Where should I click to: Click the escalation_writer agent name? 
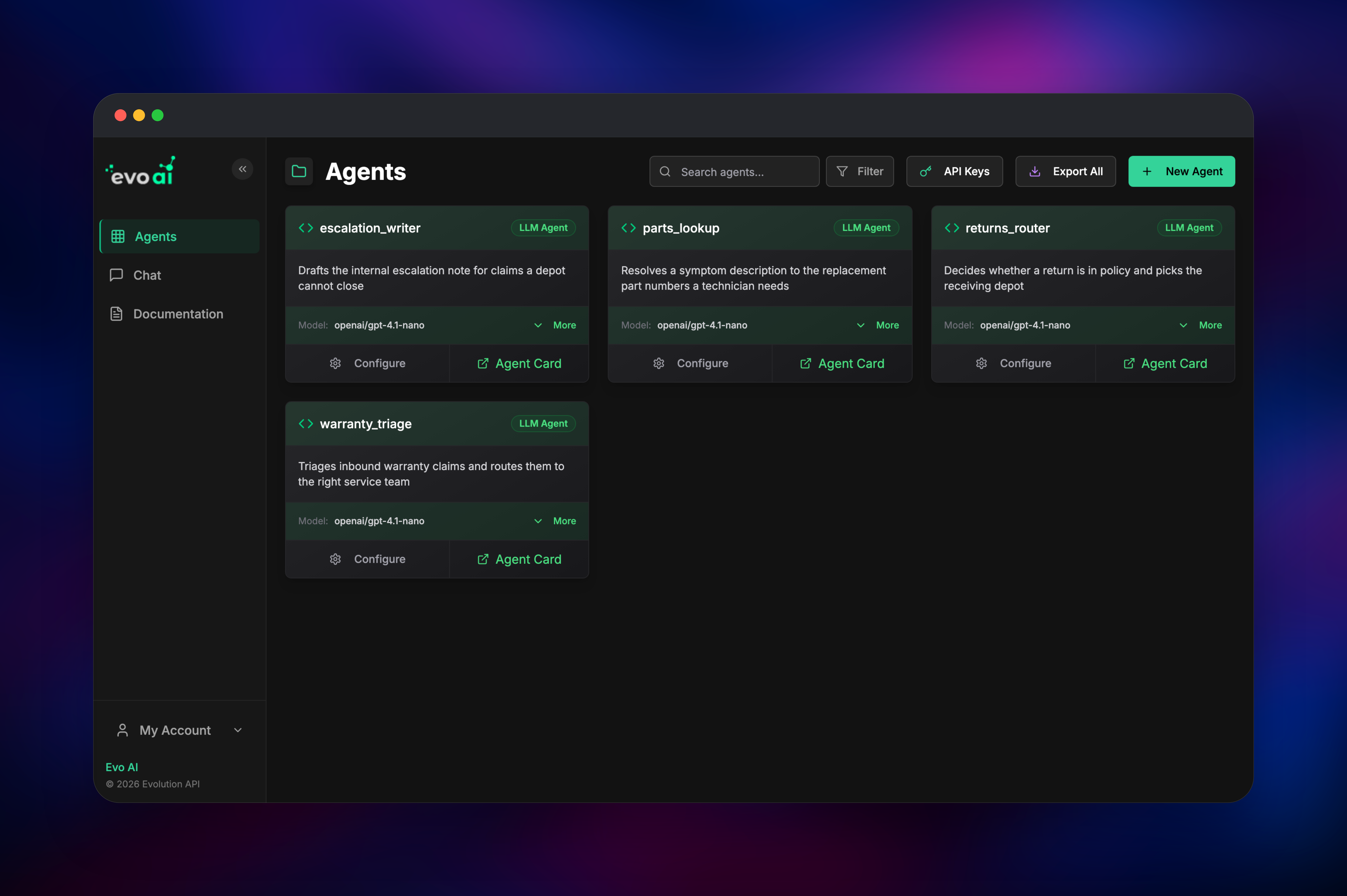(x=370, y=228)
